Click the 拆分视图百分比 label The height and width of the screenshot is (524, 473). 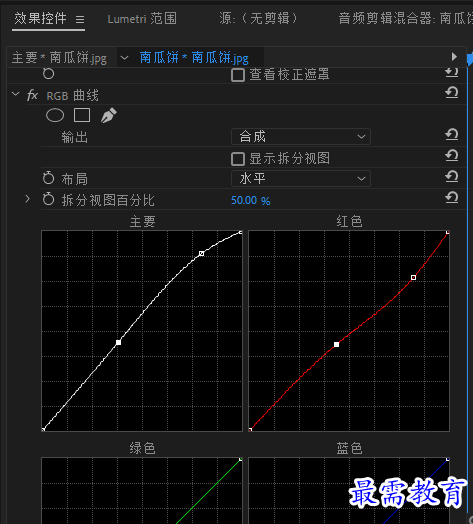tap(108, 200)
